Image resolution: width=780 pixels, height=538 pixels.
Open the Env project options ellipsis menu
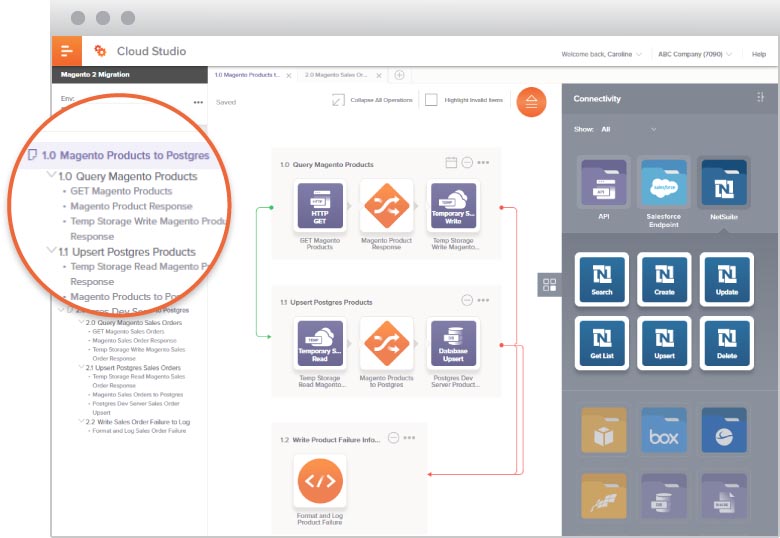click(198, 102)
